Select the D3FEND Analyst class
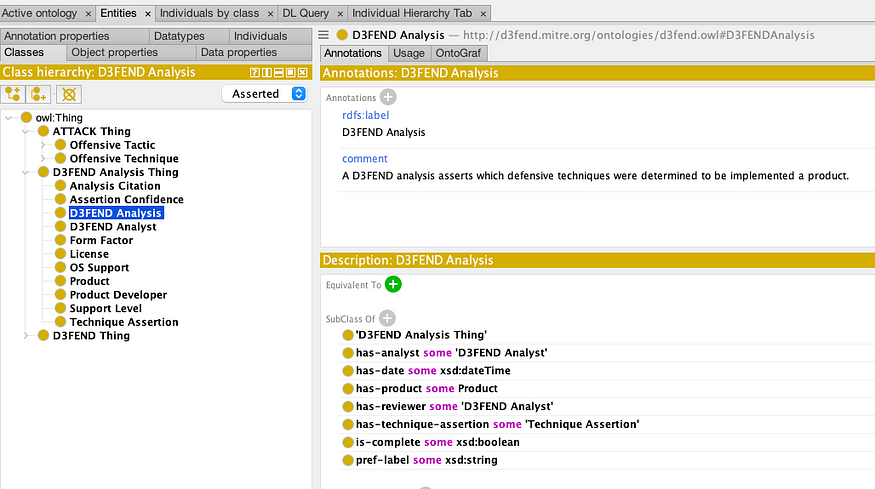 click(113, 227)
